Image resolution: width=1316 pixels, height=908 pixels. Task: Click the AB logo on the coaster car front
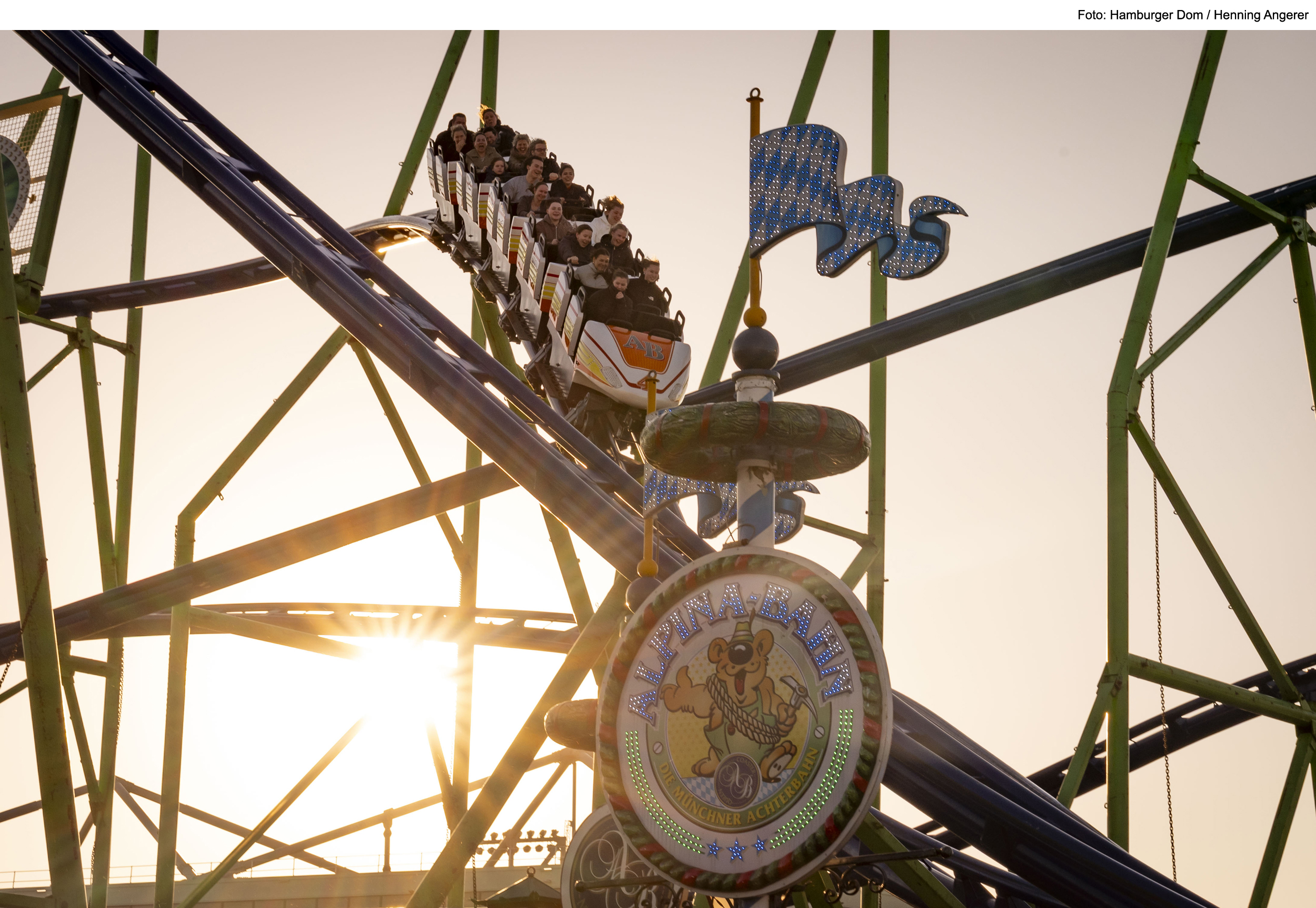pos(643,347)
